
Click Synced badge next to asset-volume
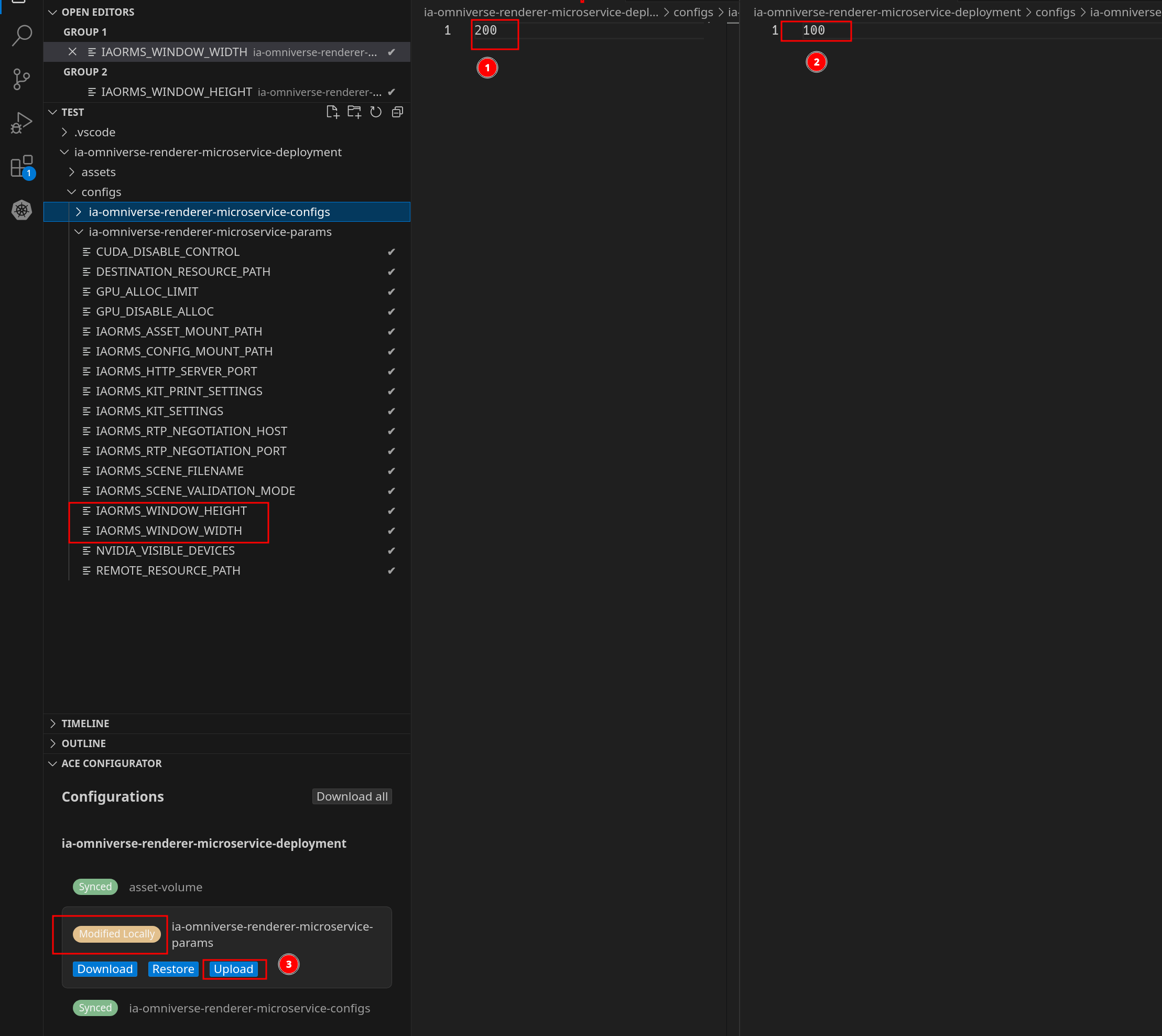(95, 887)
